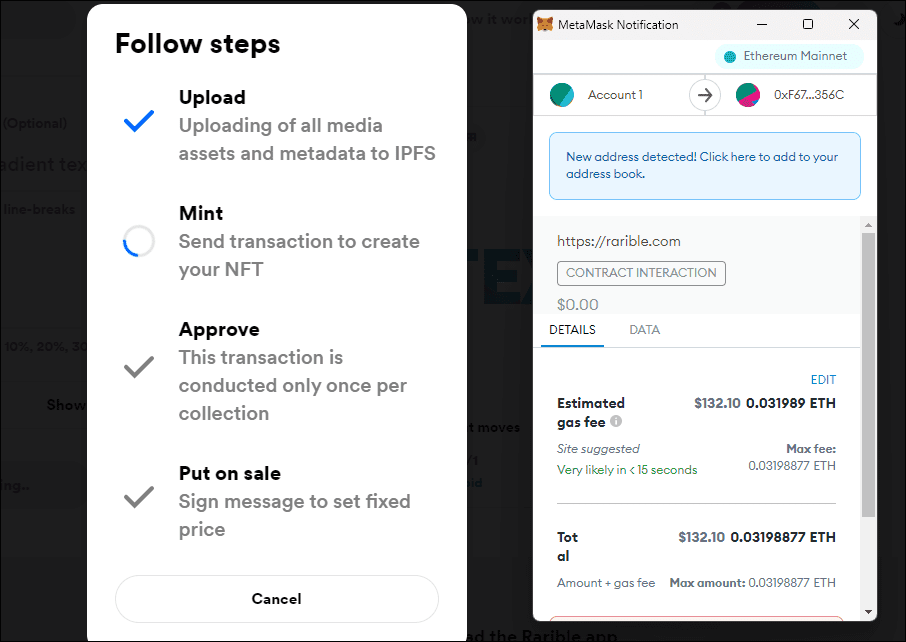Click the Put on sale step checkmark
Screen dimensions: 906x642
(139, 497)
